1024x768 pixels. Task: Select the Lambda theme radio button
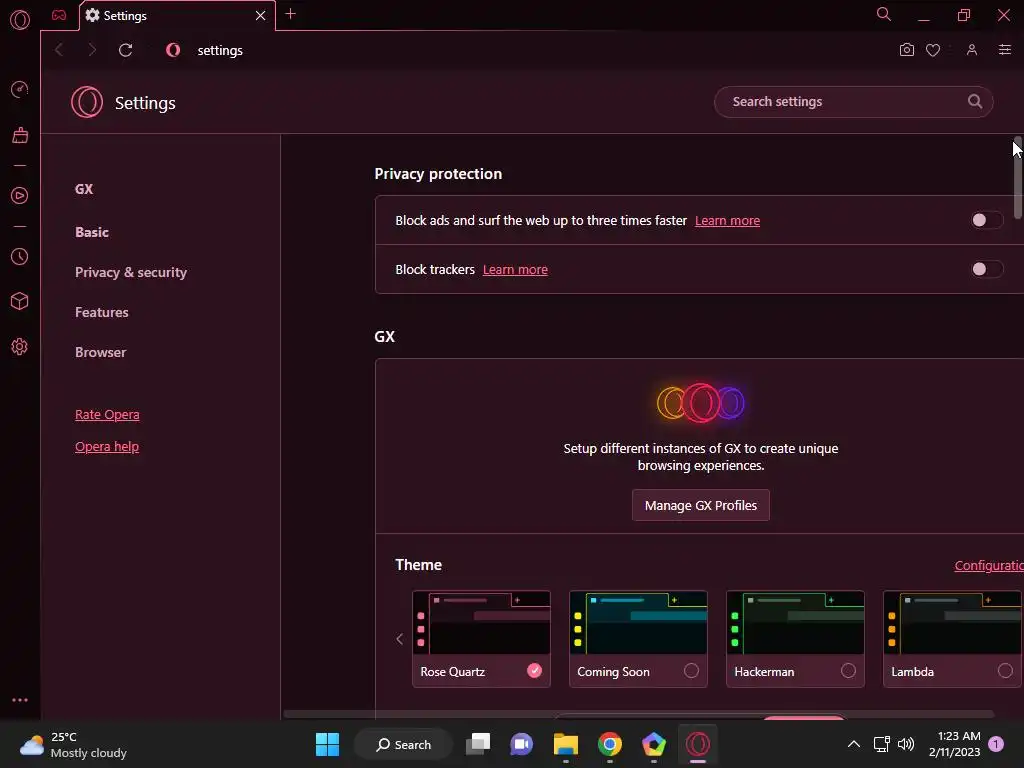[x=1005, y=671]
